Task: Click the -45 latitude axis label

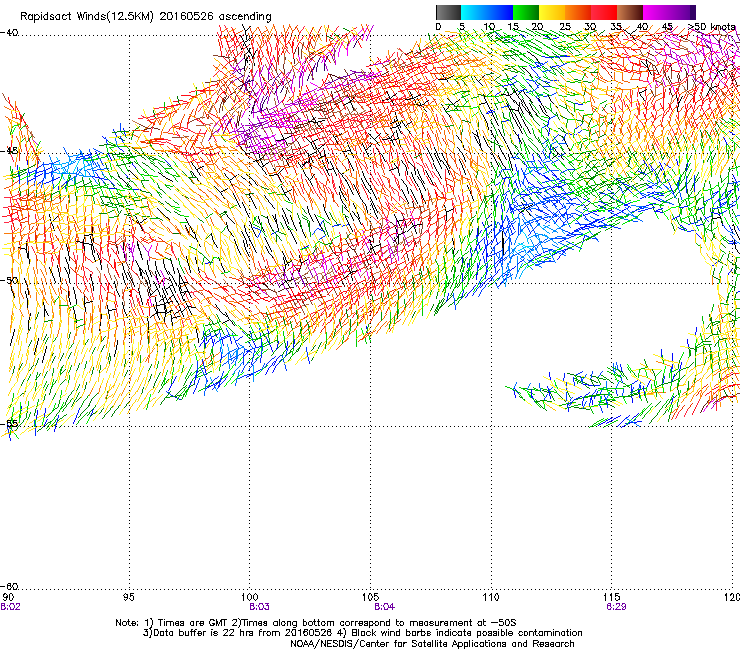Action: coord(9,151)
